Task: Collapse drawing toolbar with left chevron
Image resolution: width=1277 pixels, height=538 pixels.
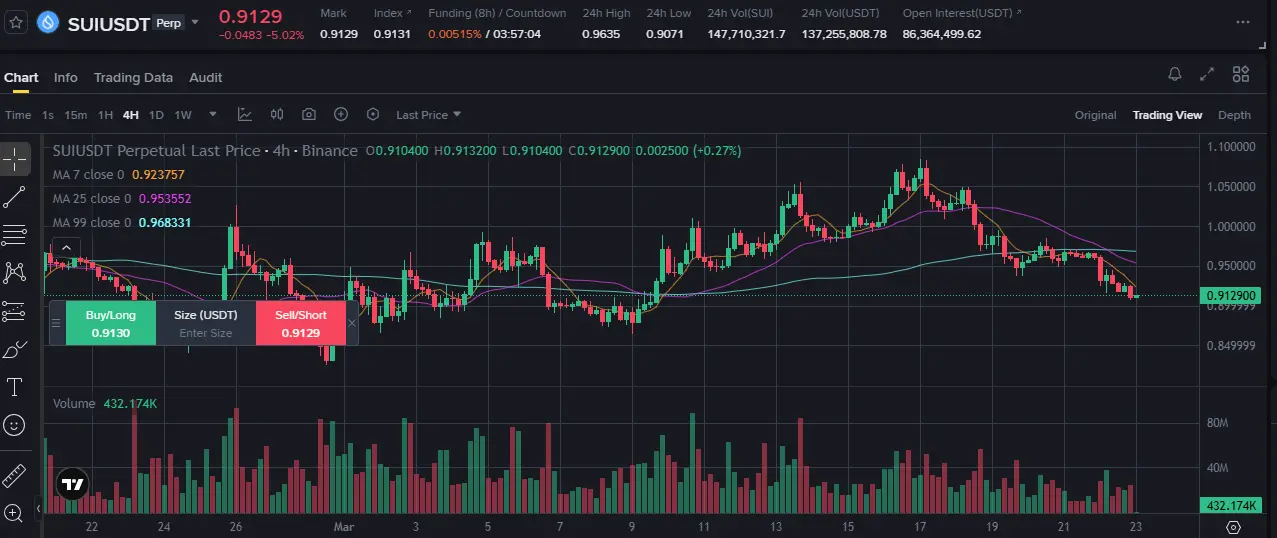Action: [40, 509]
